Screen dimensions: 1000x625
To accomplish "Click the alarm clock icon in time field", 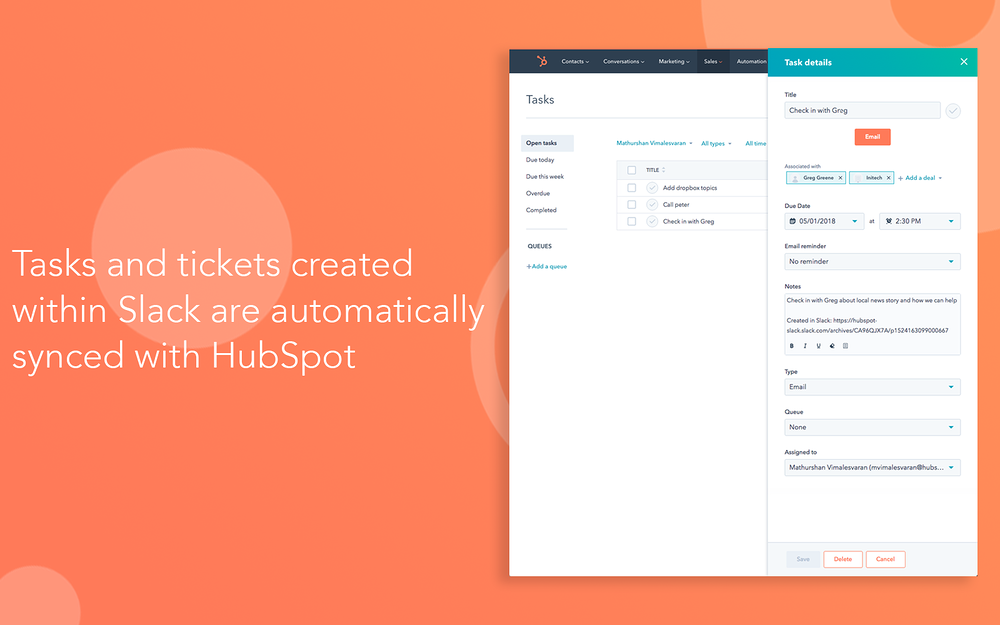I will (888, 221).
